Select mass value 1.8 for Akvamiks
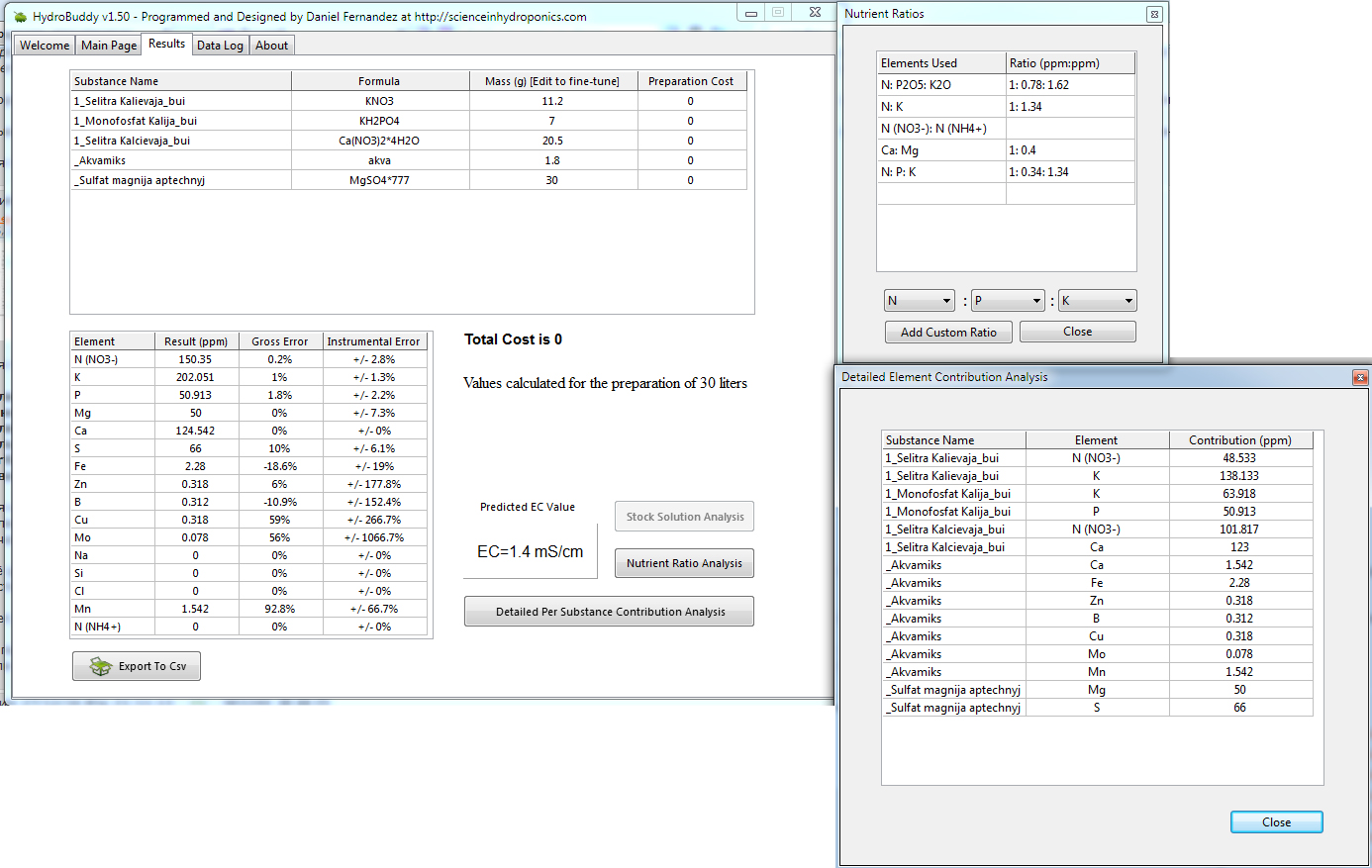 (x=553, y=160)
